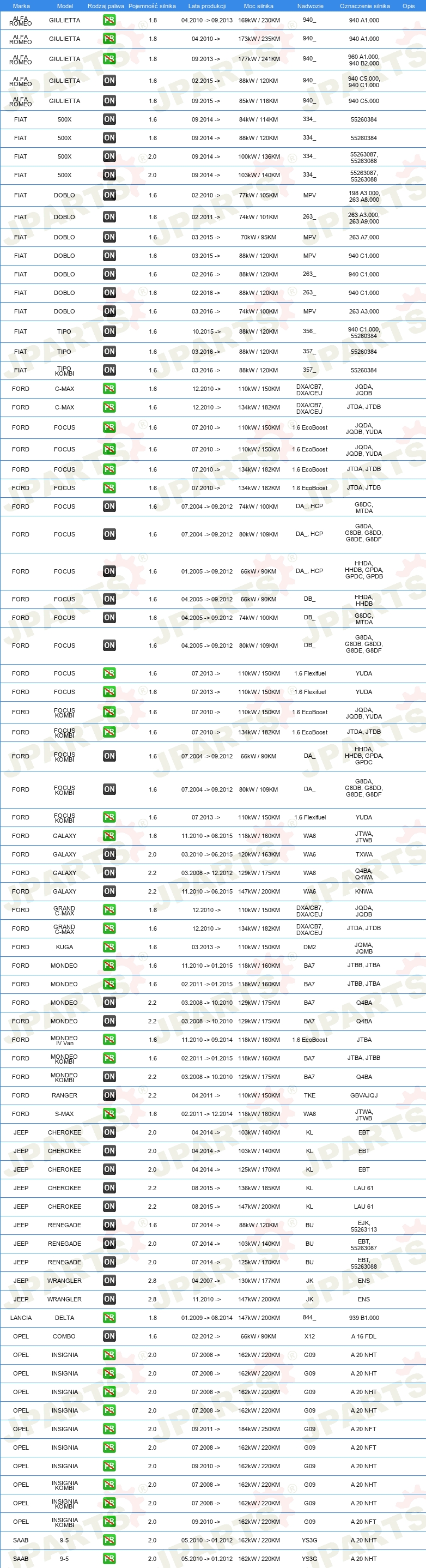Viewport: 426px width, 1568px height.
Task: Click petrol icon for Lancia Delta row
Action: (x=109, y=1318)
